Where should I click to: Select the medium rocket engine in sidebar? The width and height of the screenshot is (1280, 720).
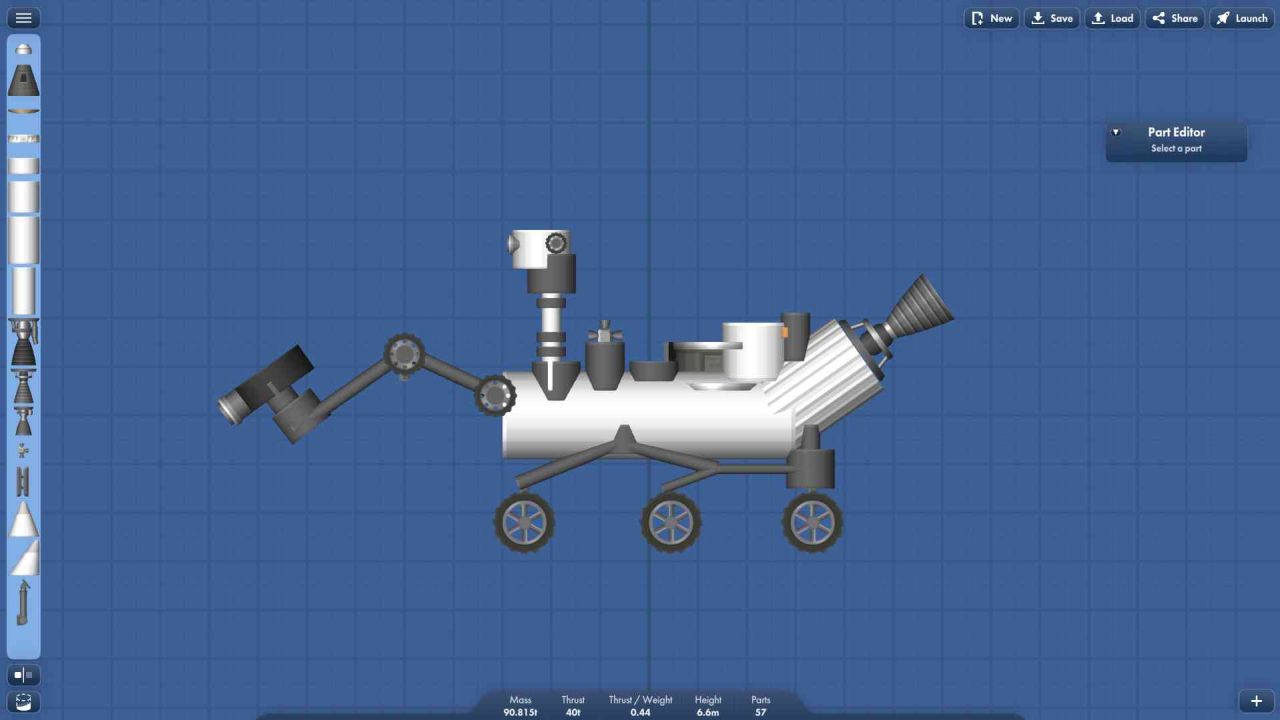tap(23, 387)
